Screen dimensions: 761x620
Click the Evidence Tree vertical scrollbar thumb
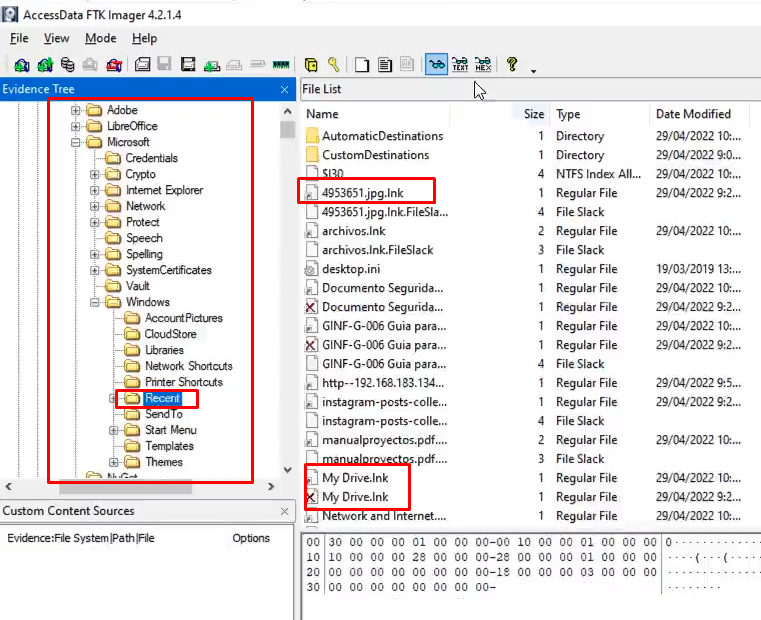coord(287,130)
